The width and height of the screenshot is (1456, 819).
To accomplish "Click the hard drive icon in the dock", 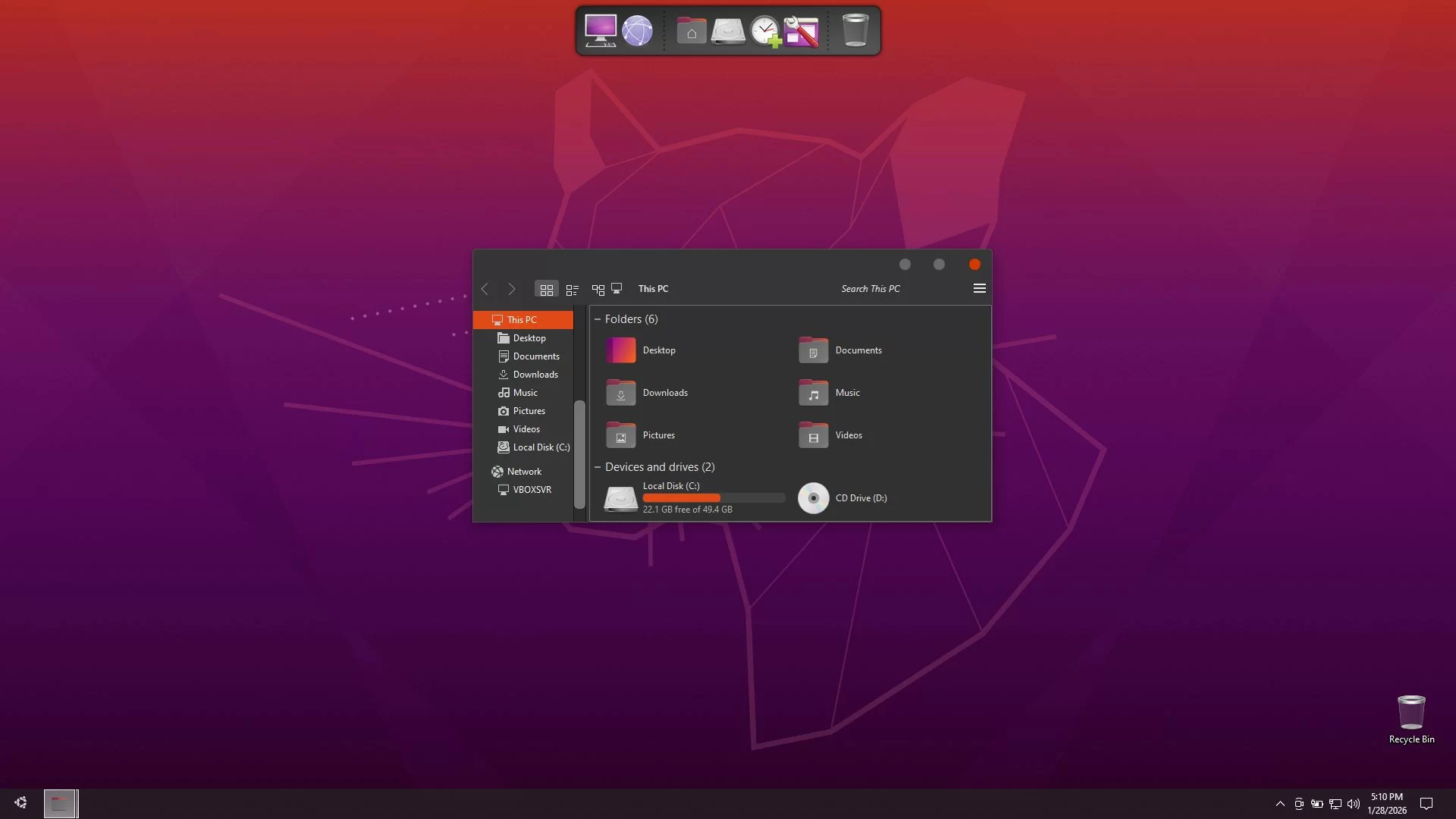I will (x=728, y=32).
